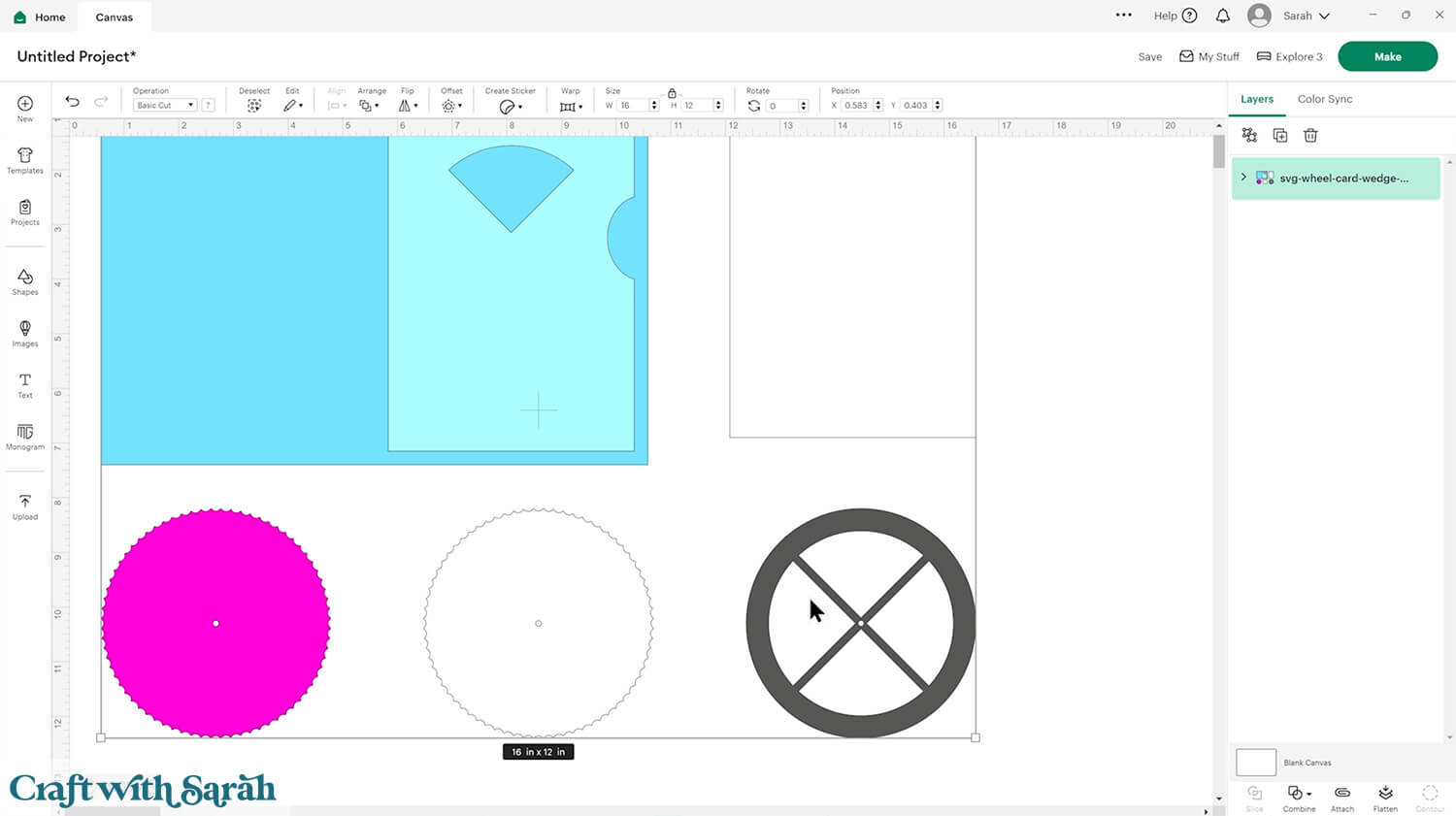
Task: Expand the svg-wheel-card-wedge layer group
Action: (x=1243, y=178)
